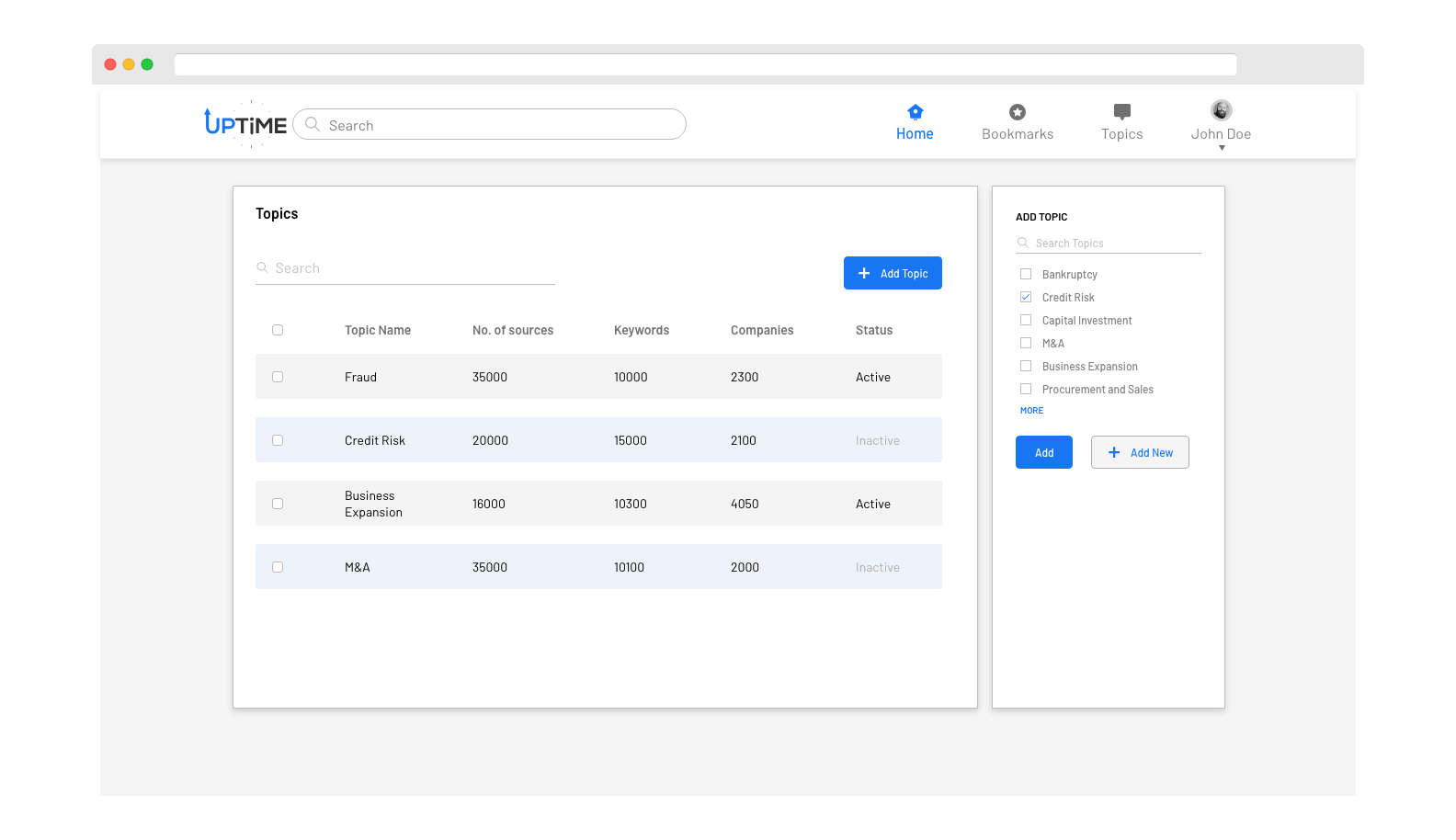Expand the John Doe account dropdown arrow

tap(1222, 148)
